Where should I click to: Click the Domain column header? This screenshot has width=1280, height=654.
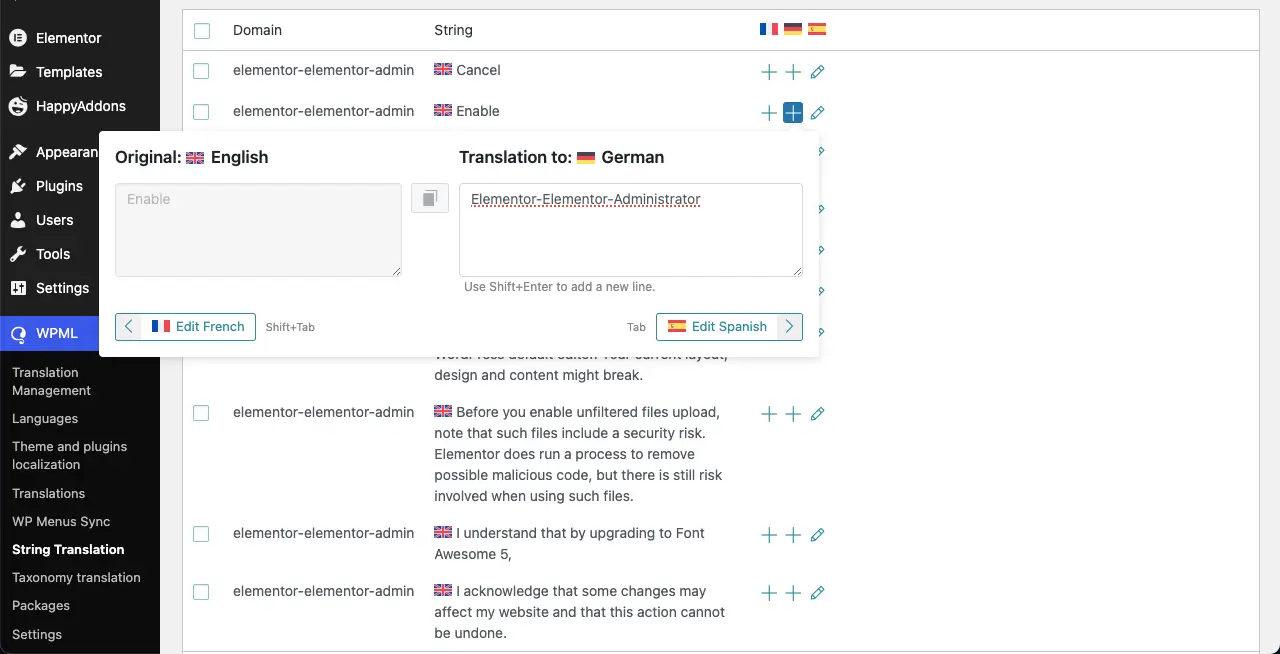(x=257, y=30)
